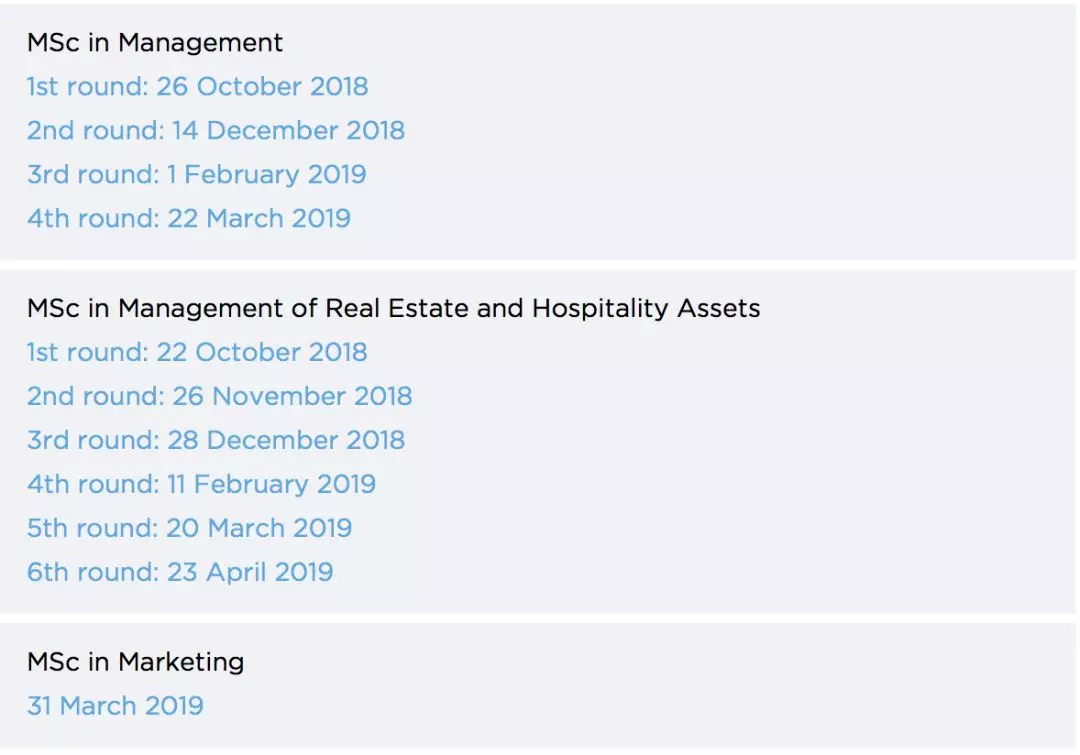Viewport: 1080px width, 755px height.
Task: Open 1st round: 22 October 2018 link
Action: (197, 353)
